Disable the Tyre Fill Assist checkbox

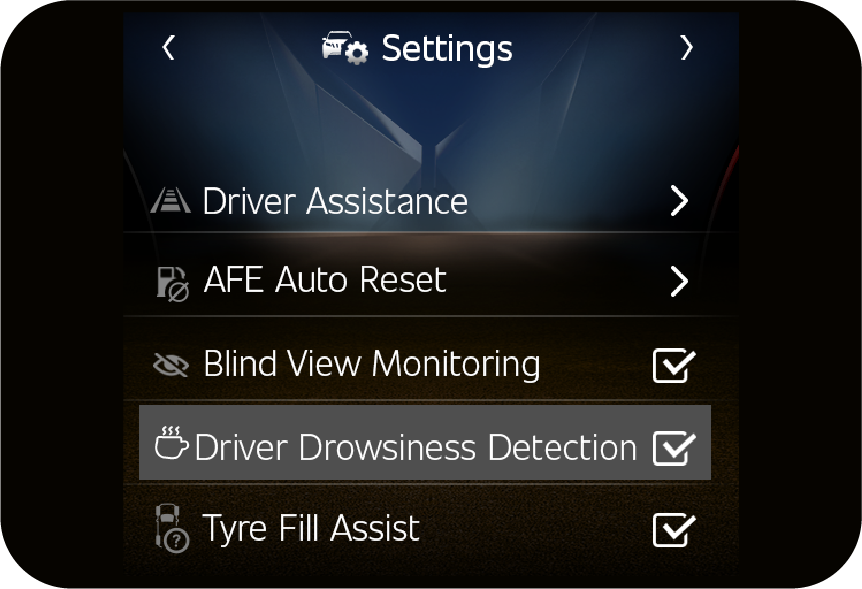click(674, 530)
